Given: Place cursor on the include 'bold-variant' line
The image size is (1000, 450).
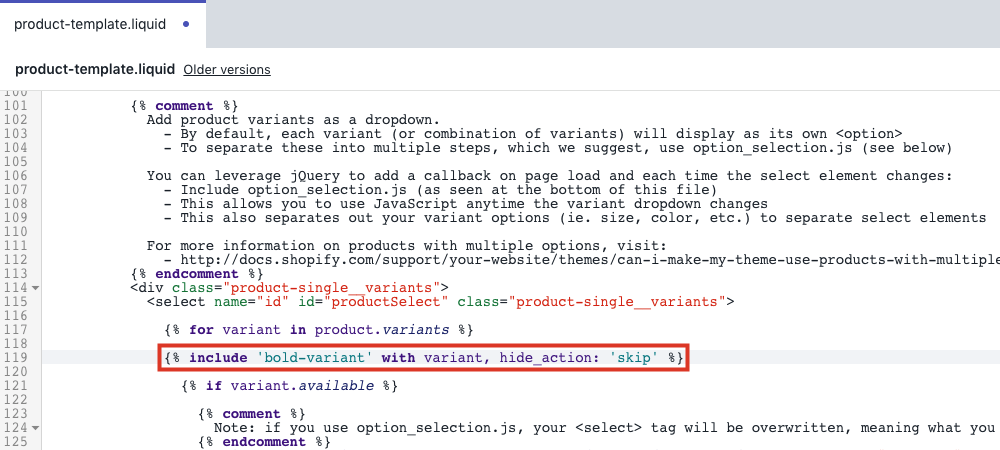Looking at the screenshot, I should click(x=423, y=358).
